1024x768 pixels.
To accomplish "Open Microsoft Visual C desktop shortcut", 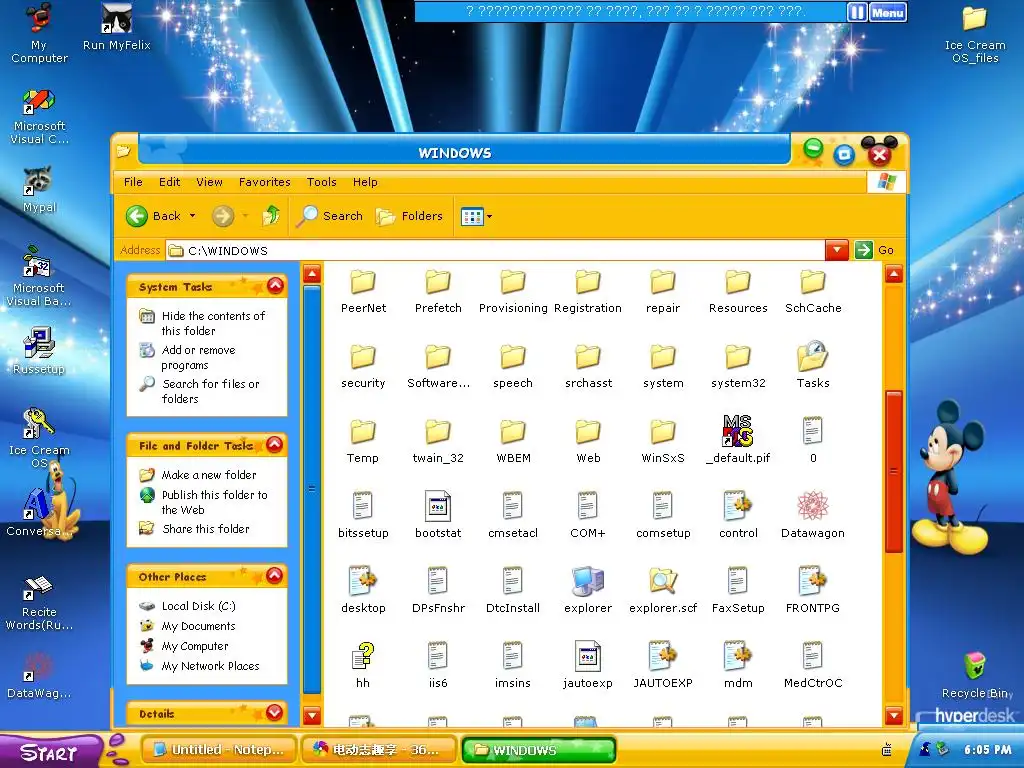I will point(39,117).
